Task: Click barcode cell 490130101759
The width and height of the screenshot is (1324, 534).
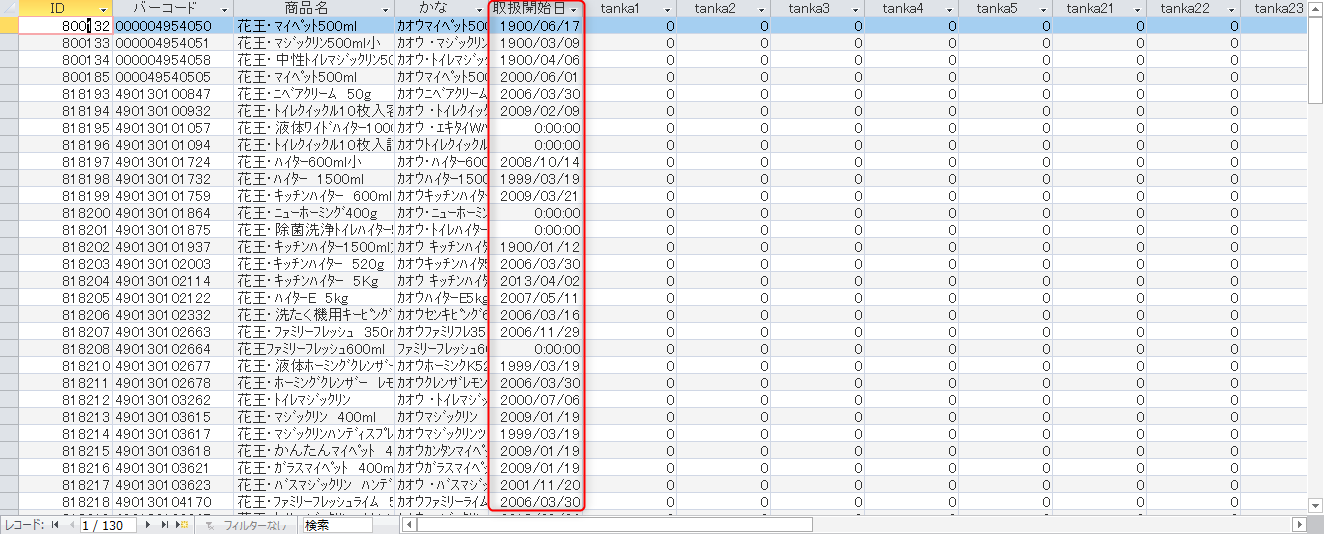Action: coord(173,196)
